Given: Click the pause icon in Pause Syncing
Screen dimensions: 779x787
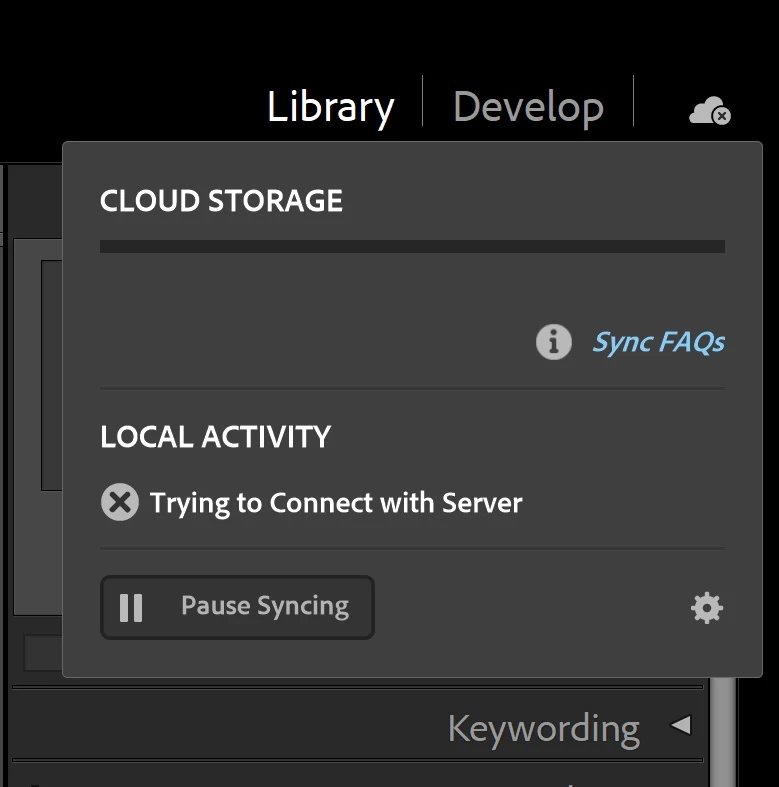Looking at the screenshot, I should pyautogui.click(x=131, y=607).
